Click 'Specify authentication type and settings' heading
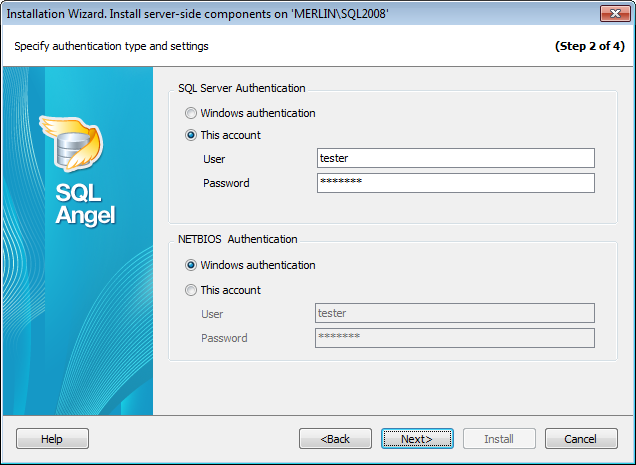636x465 pixels. point(111,46)
